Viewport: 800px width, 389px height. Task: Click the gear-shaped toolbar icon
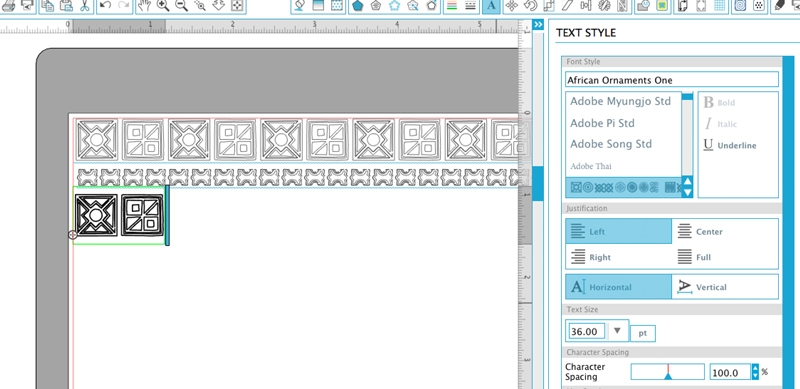click(x=604, y=6)
